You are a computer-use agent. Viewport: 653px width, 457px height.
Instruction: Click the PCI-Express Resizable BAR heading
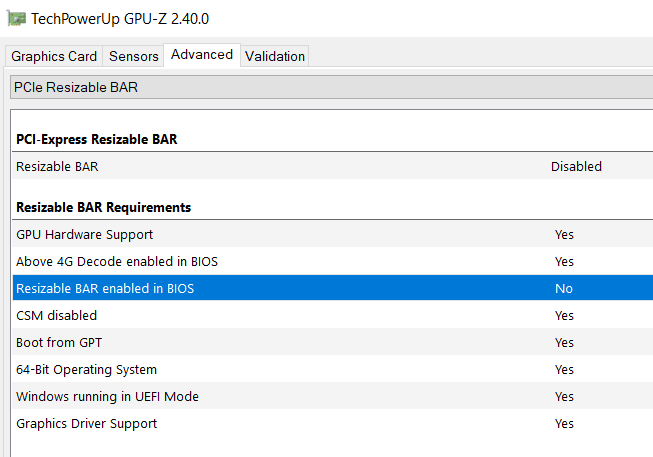tap(97, 139)
